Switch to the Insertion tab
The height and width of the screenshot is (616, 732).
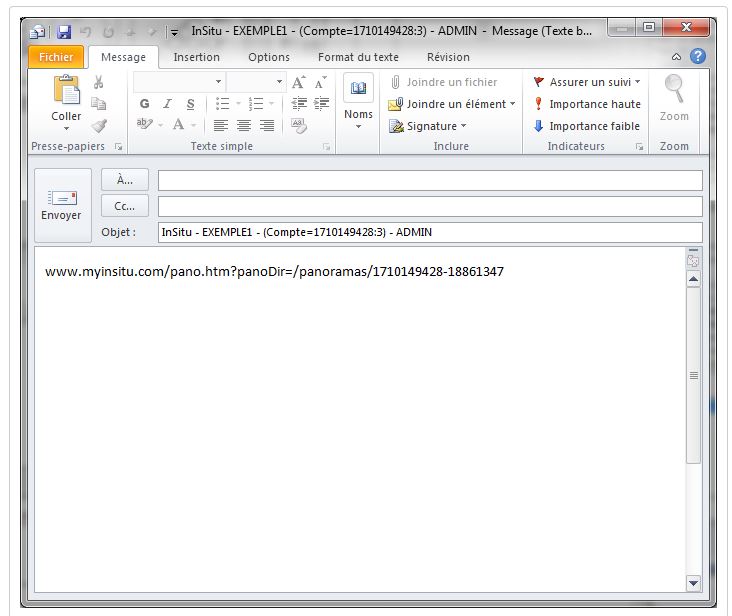196,57
